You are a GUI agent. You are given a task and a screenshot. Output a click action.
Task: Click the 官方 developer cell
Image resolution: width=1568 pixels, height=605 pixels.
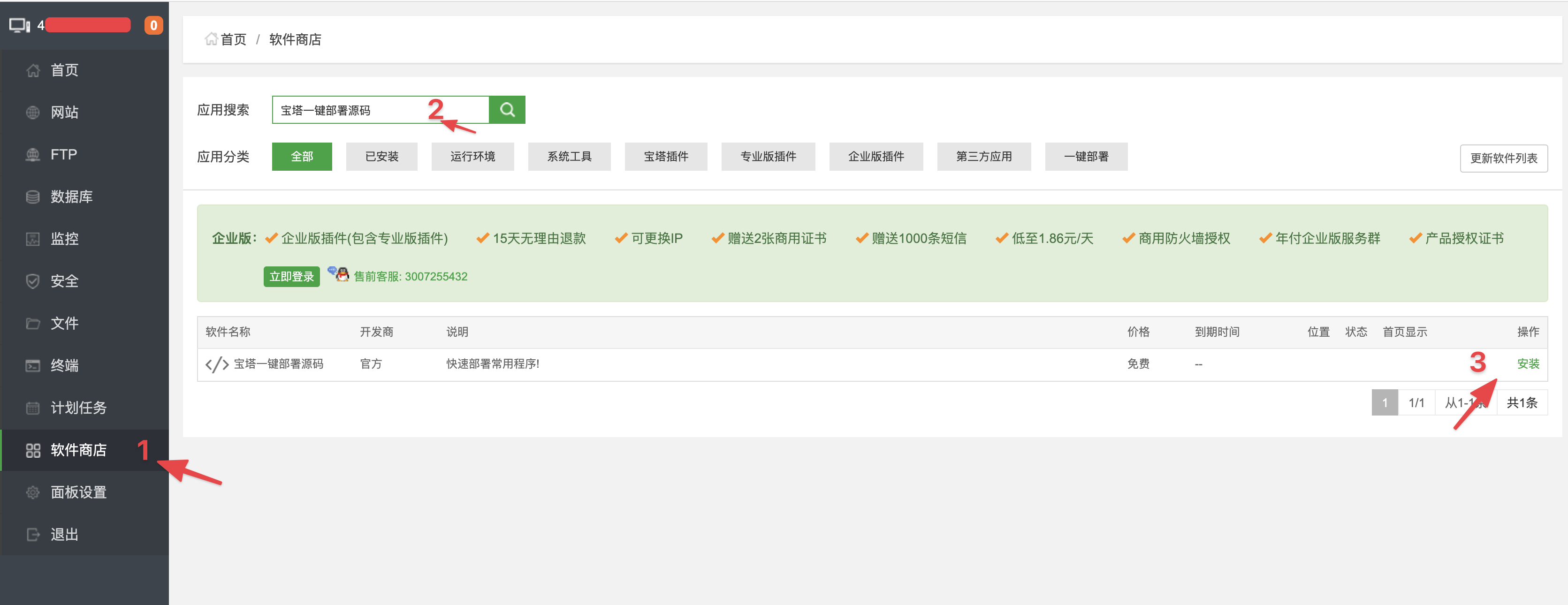point(371,364)
